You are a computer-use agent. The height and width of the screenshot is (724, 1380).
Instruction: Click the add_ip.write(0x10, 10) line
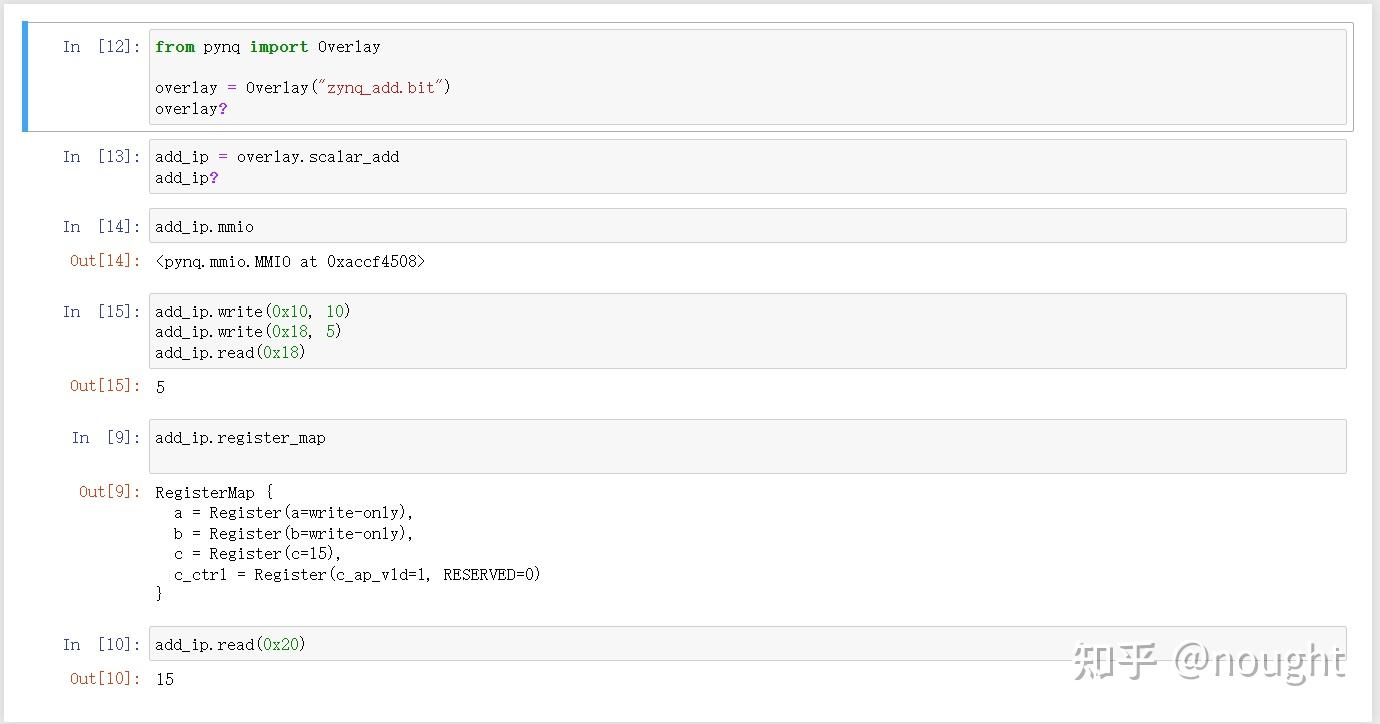tap(253, 311)
